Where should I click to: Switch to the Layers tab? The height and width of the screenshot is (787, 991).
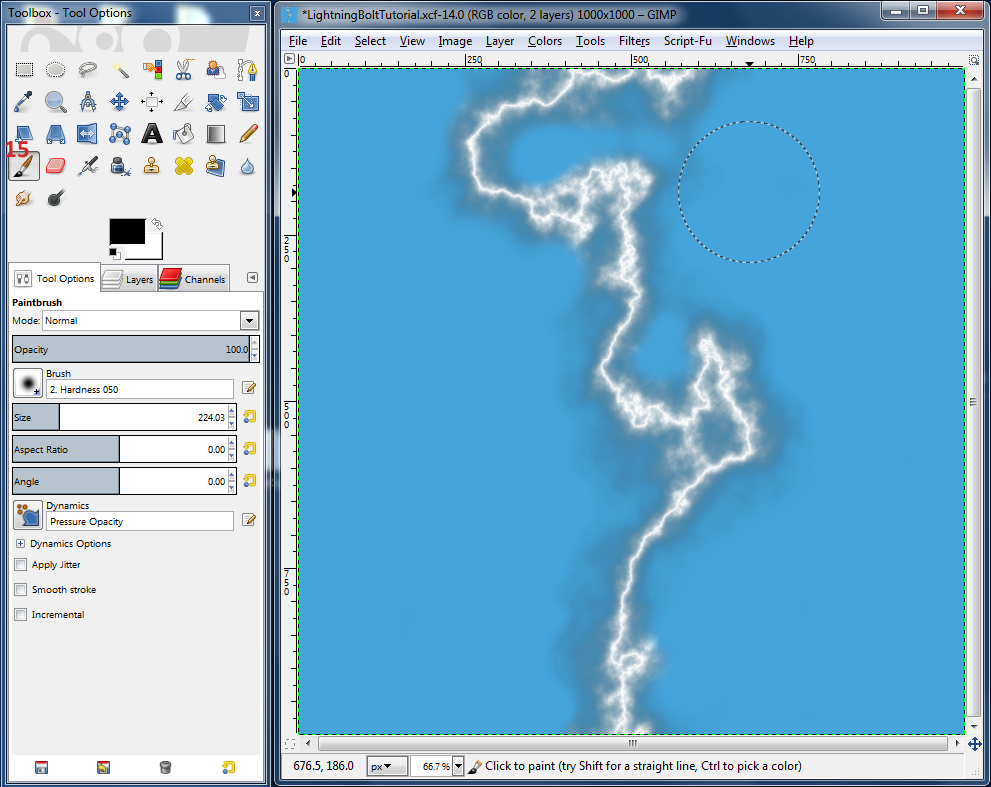pyautogui.click(x=128, y=279)
